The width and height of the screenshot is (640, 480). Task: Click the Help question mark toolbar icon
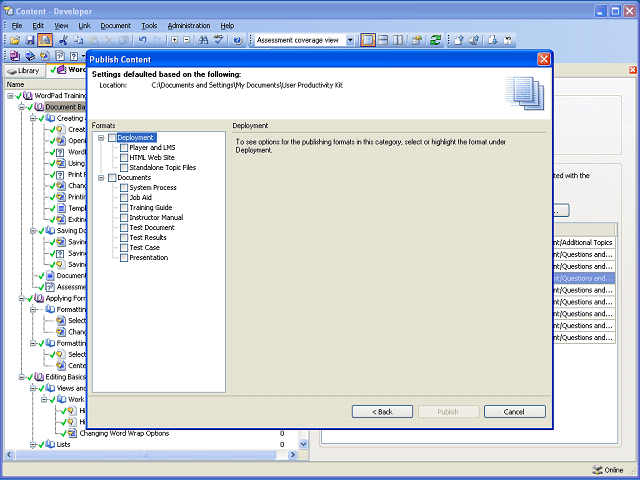[x=238, y=40]
